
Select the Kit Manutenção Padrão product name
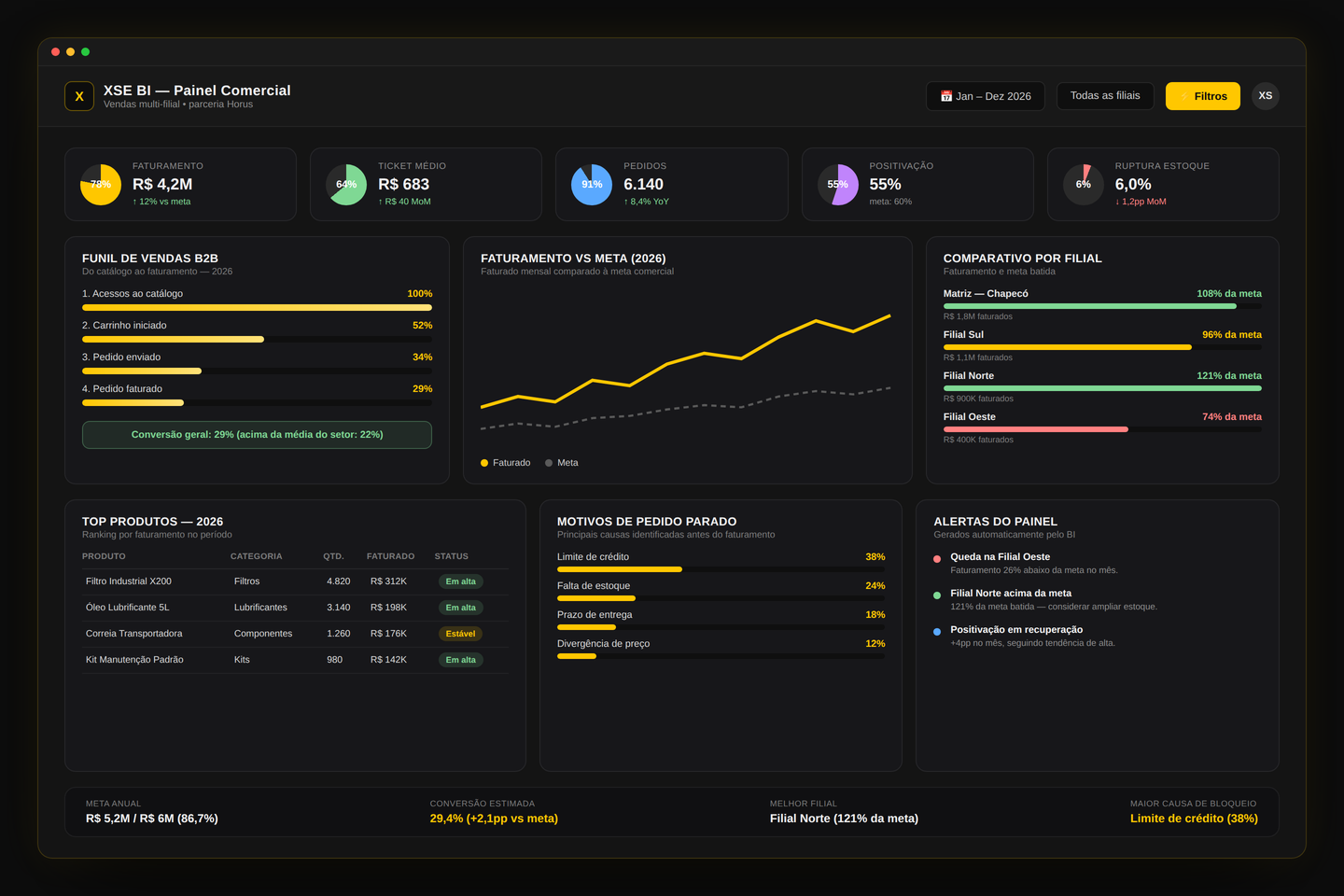pyautogui.click(x=134, y=660)
